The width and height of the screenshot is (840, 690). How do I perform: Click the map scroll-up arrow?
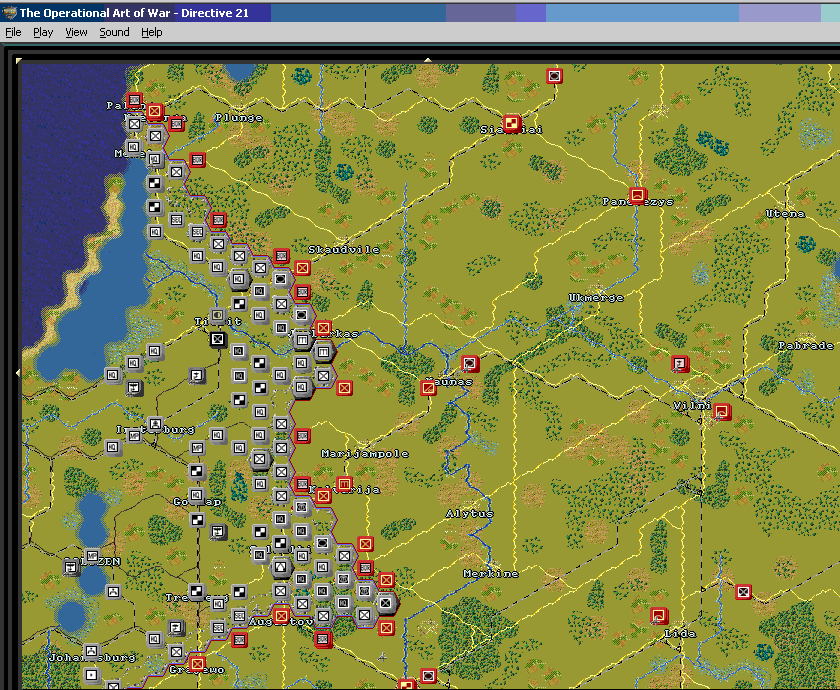[428, 60]
